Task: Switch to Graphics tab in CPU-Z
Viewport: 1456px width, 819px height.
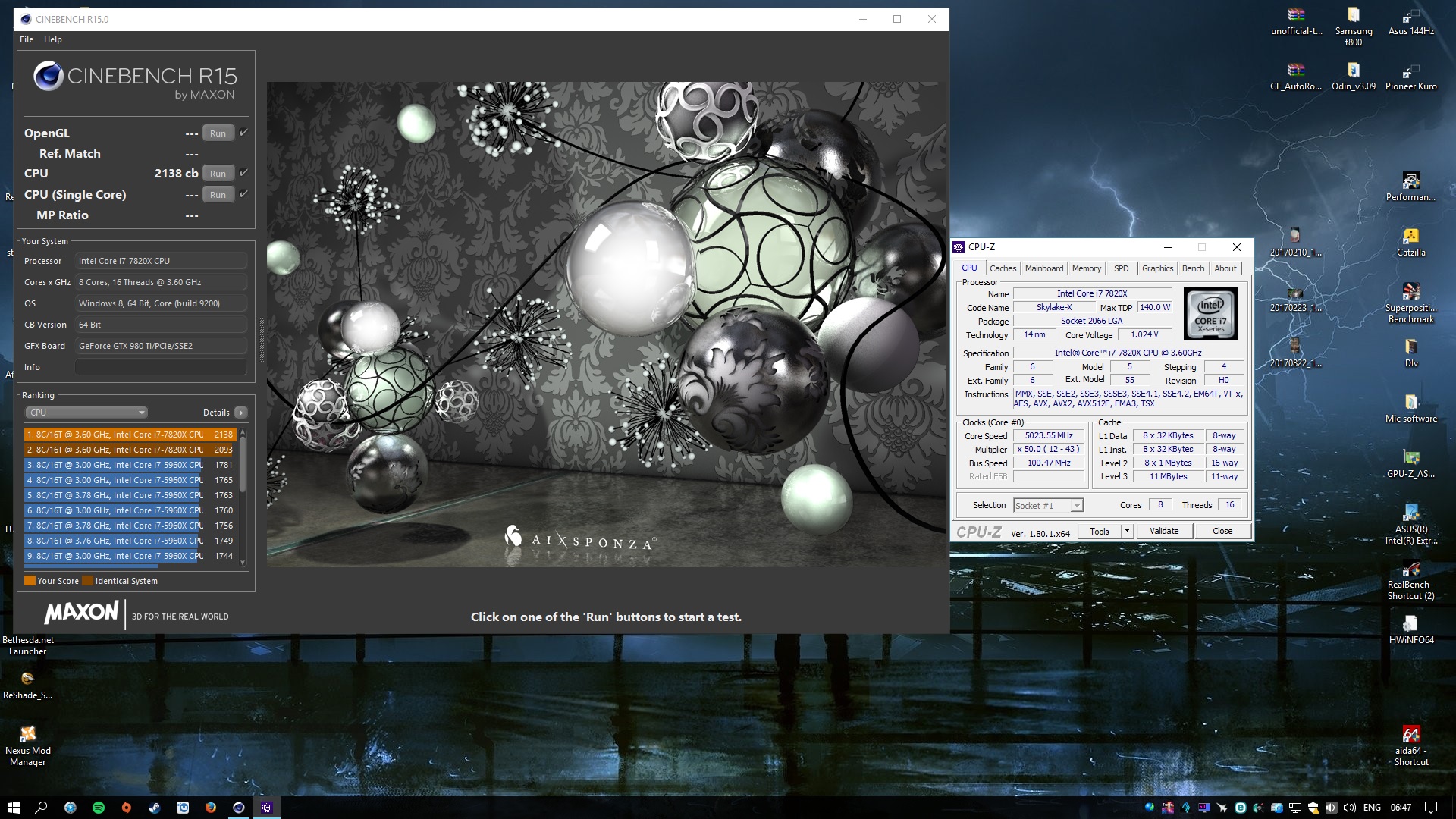Action: point(1157,268)
